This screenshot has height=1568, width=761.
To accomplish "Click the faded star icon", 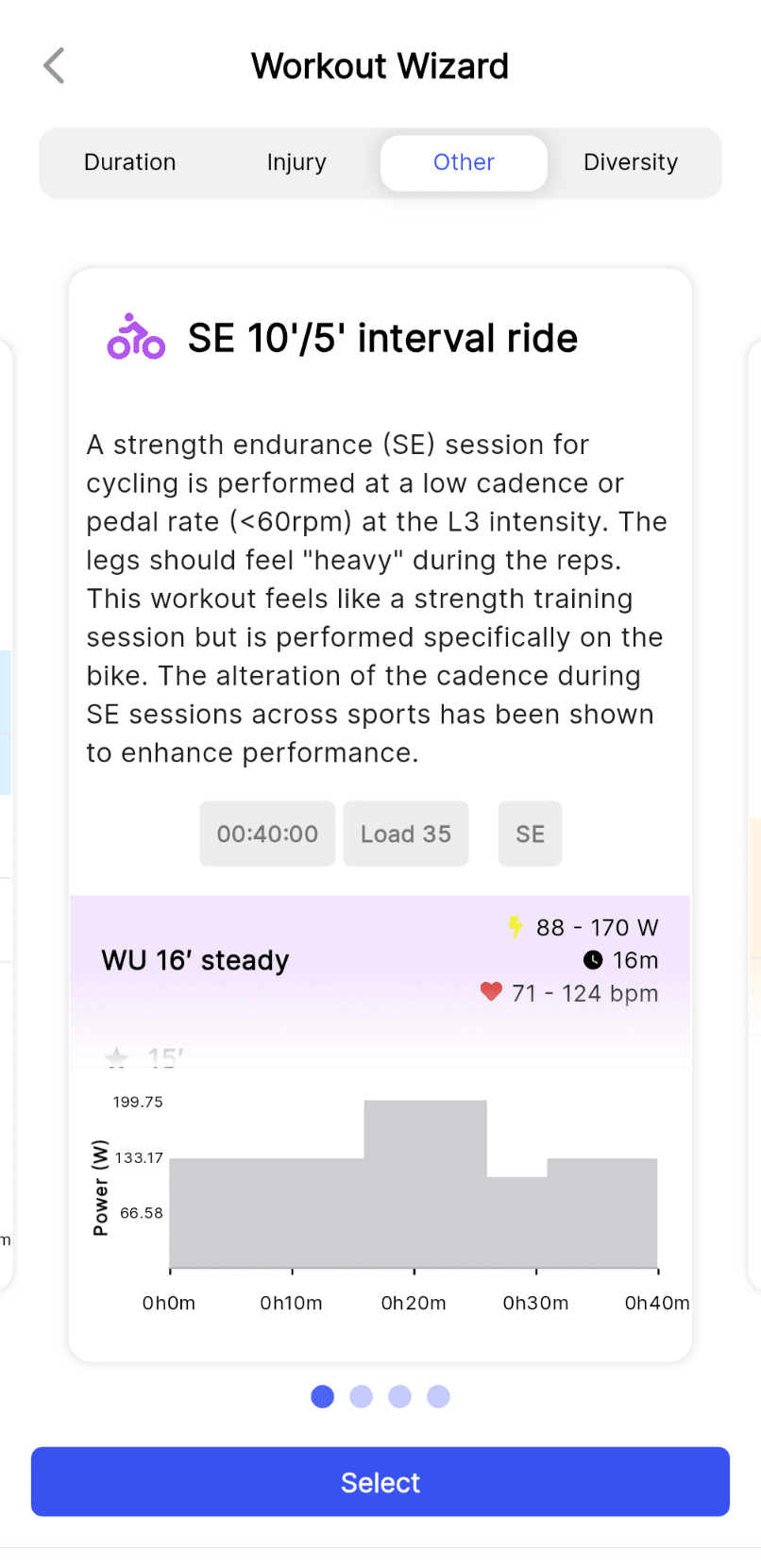I will 117,1058.
